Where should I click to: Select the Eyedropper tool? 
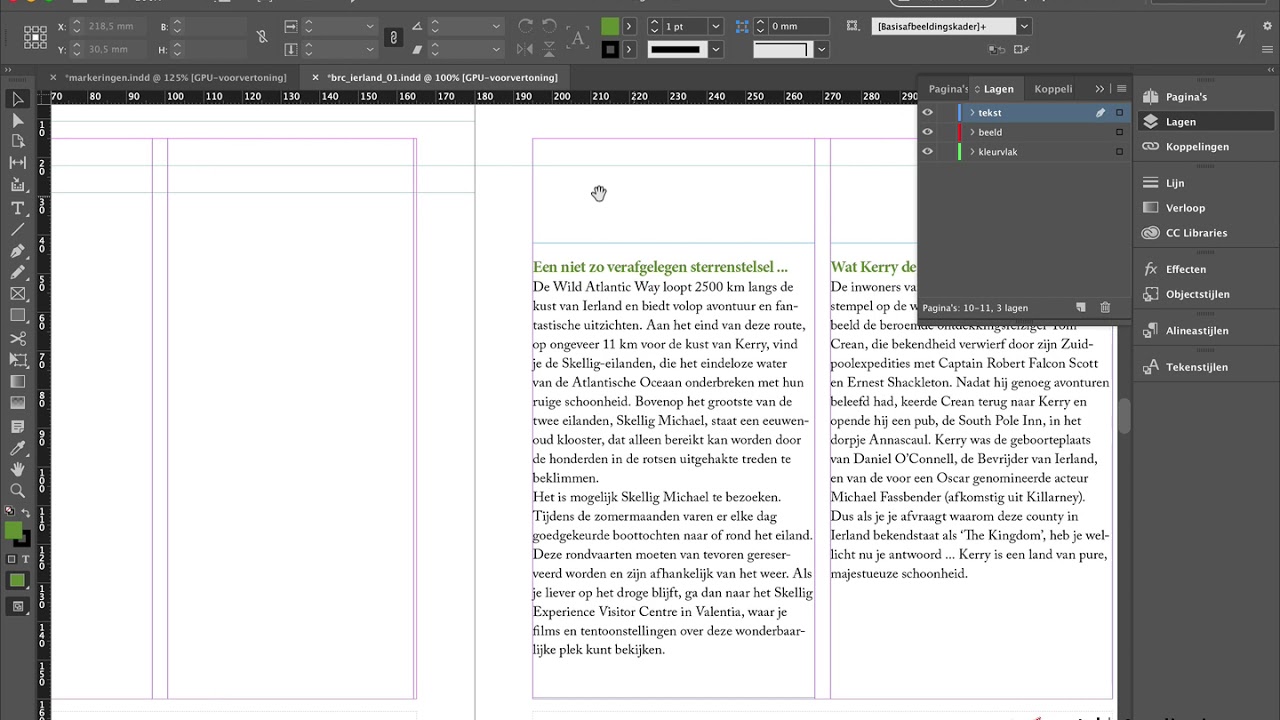(17, 448)
